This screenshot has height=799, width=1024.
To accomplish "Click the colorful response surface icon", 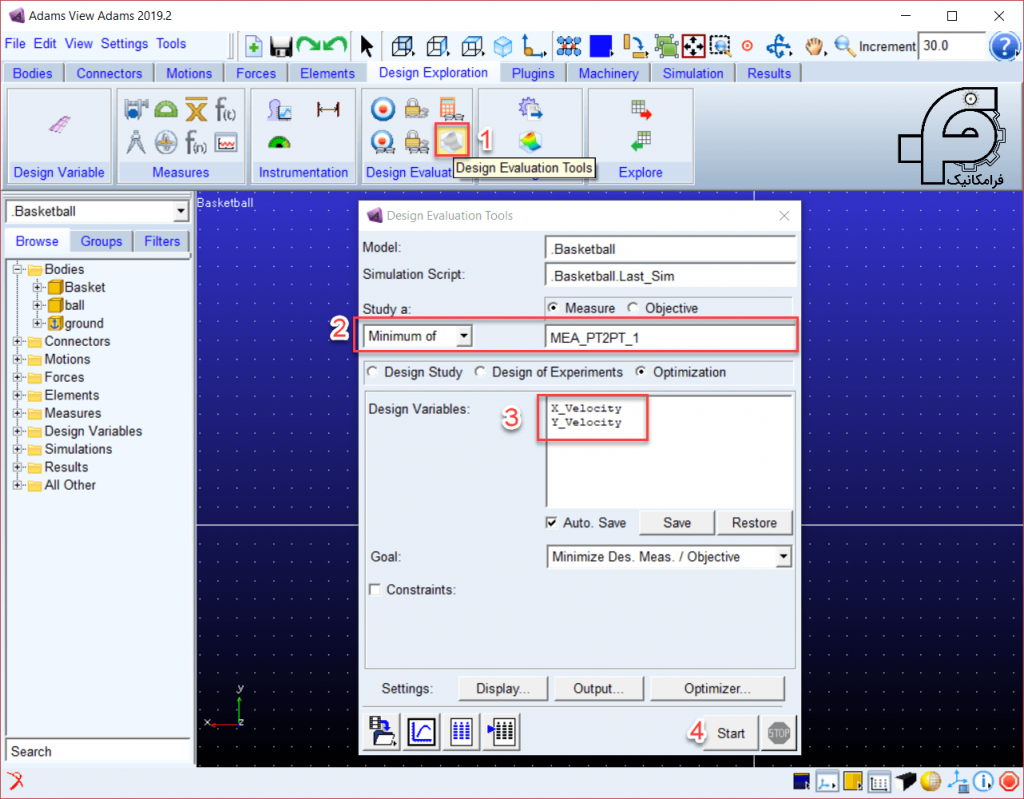I will tap(530, 140).
